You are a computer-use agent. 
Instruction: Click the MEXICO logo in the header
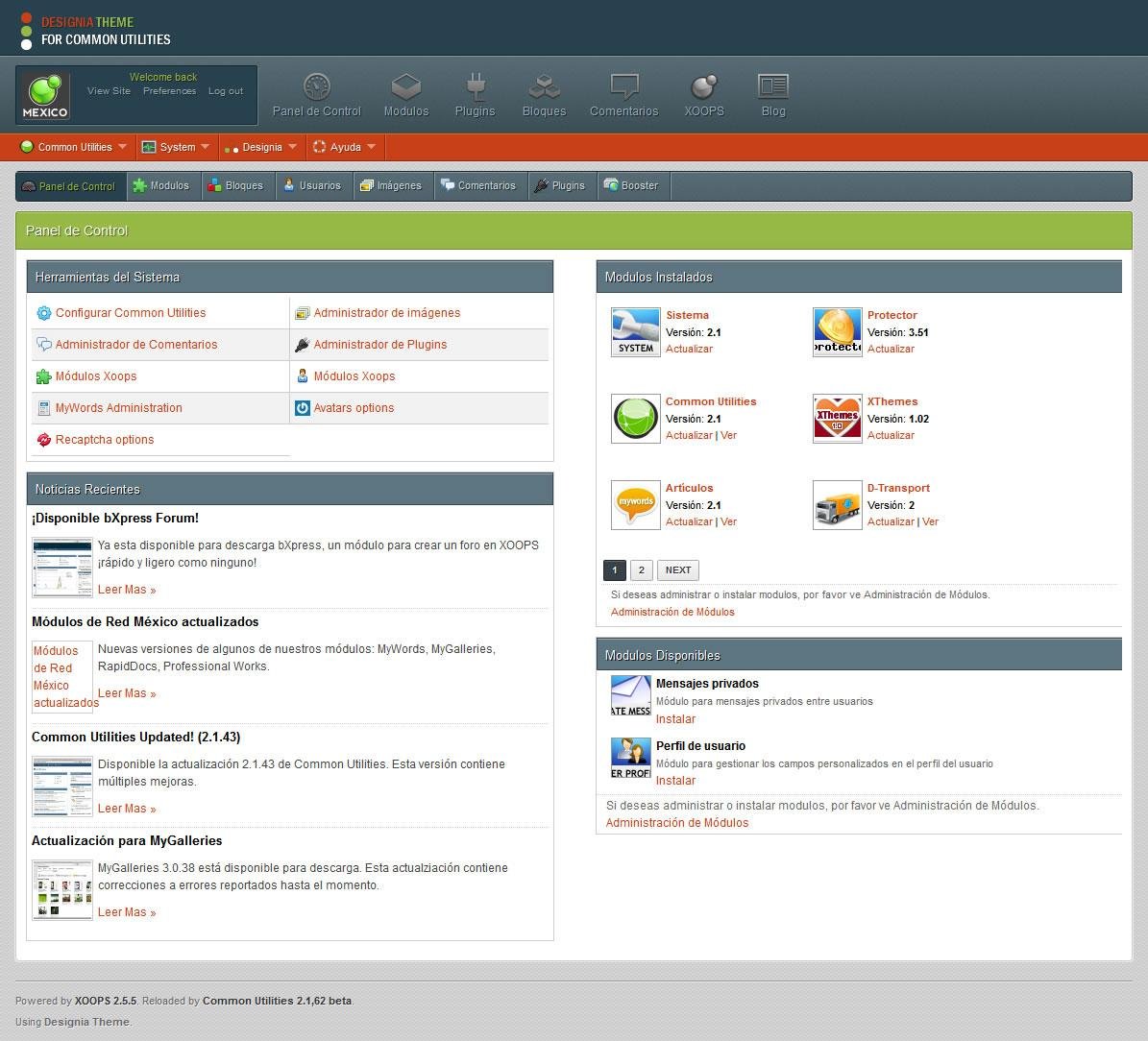click(43, 94)
